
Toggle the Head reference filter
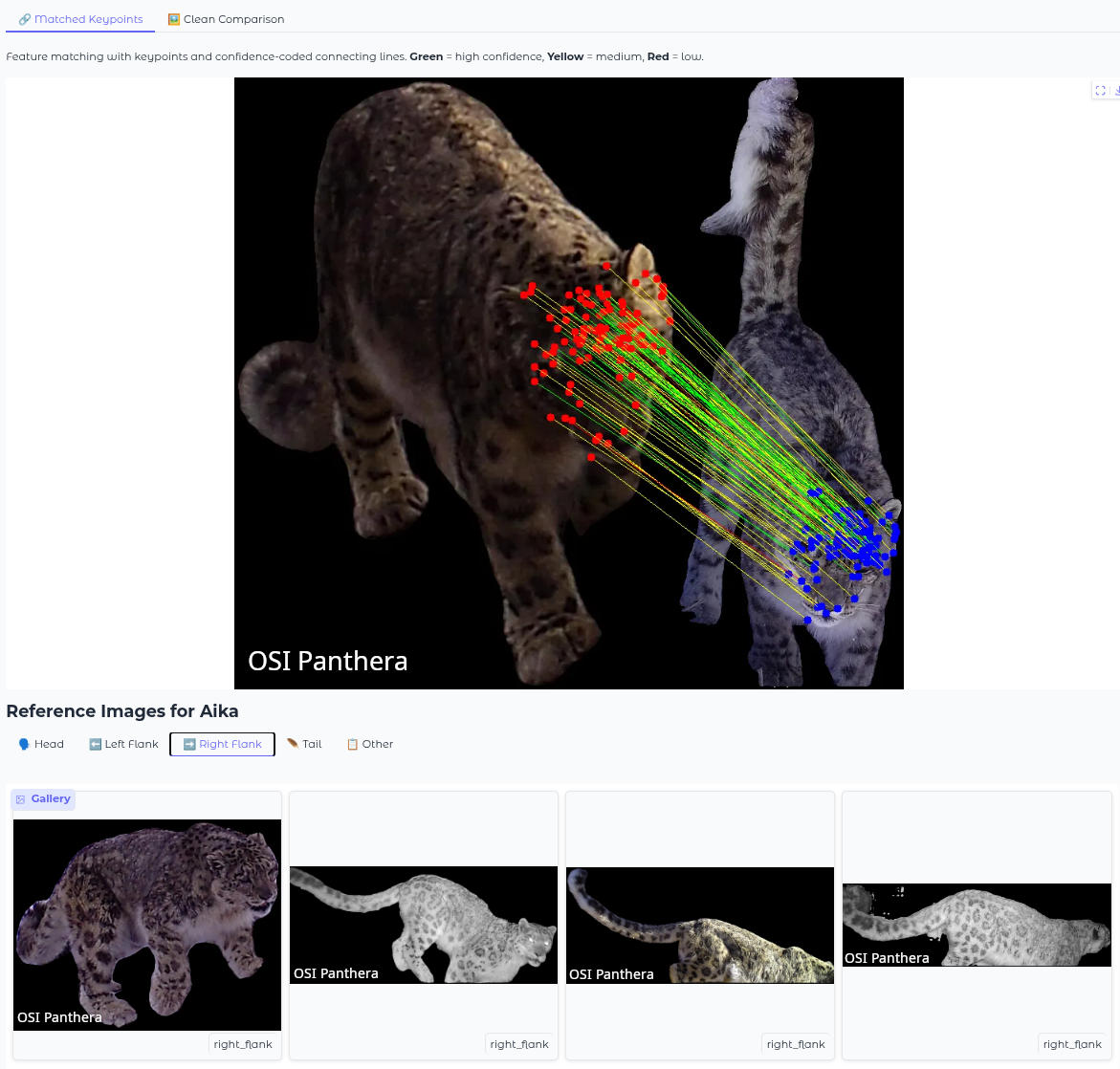40,744
